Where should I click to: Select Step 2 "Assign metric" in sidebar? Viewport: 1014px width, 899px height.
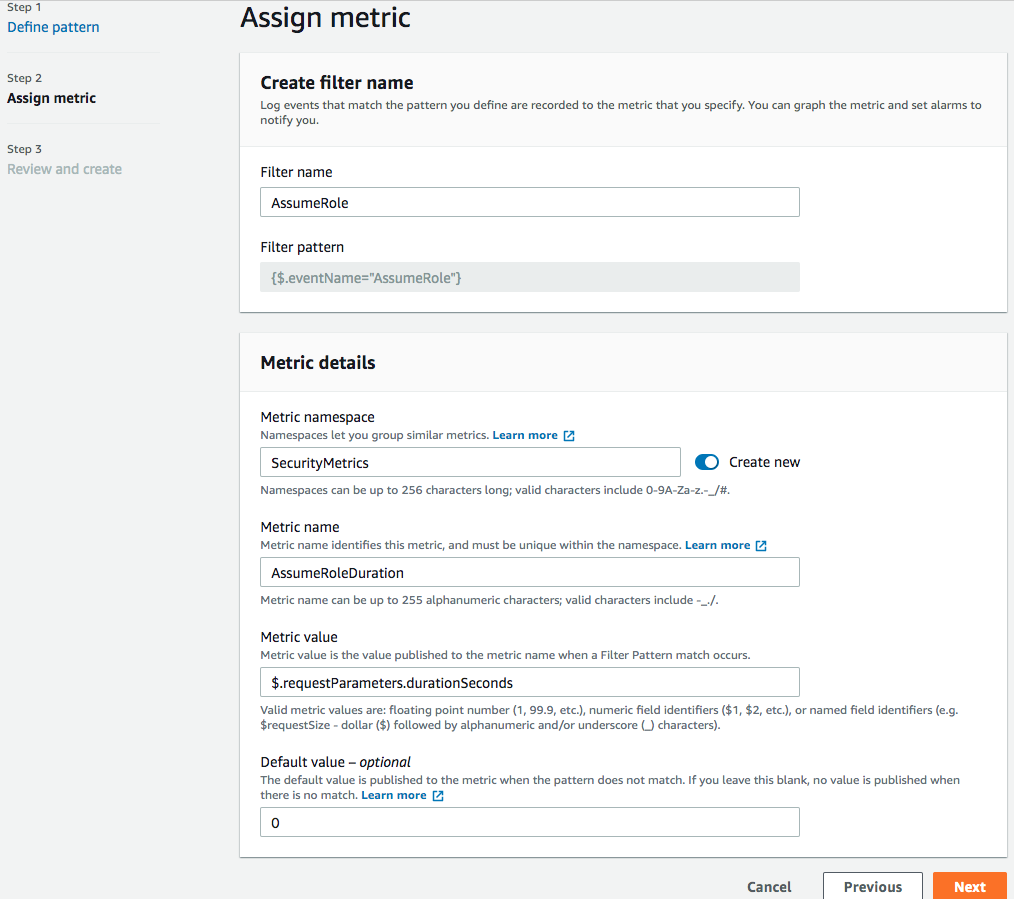pos(51,98)
